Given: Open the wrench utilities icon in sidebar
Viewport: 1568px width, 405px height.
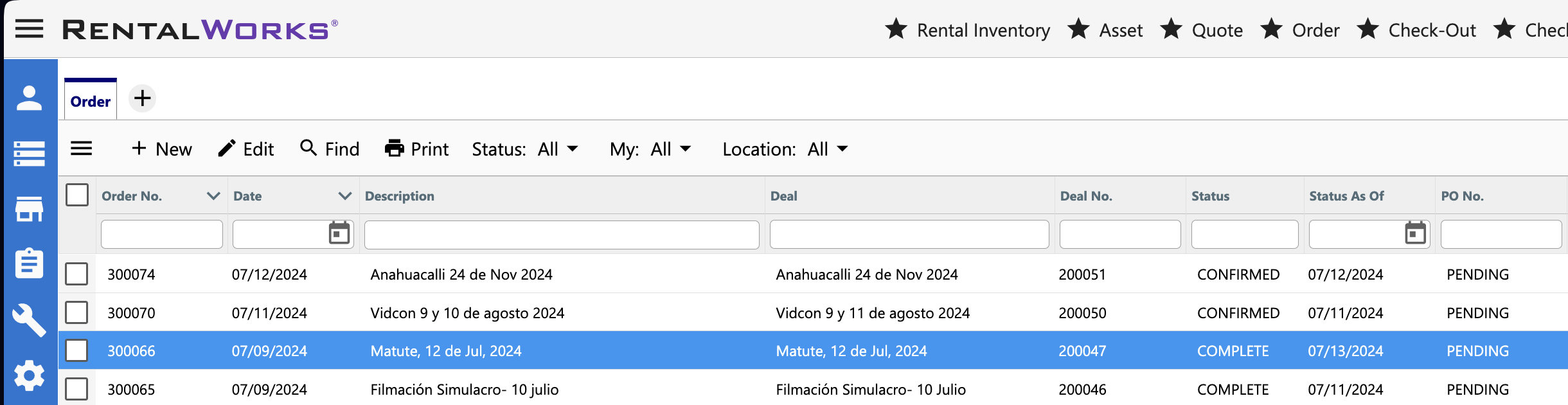Looking at the screenshot, I should [x=30, y=319].
